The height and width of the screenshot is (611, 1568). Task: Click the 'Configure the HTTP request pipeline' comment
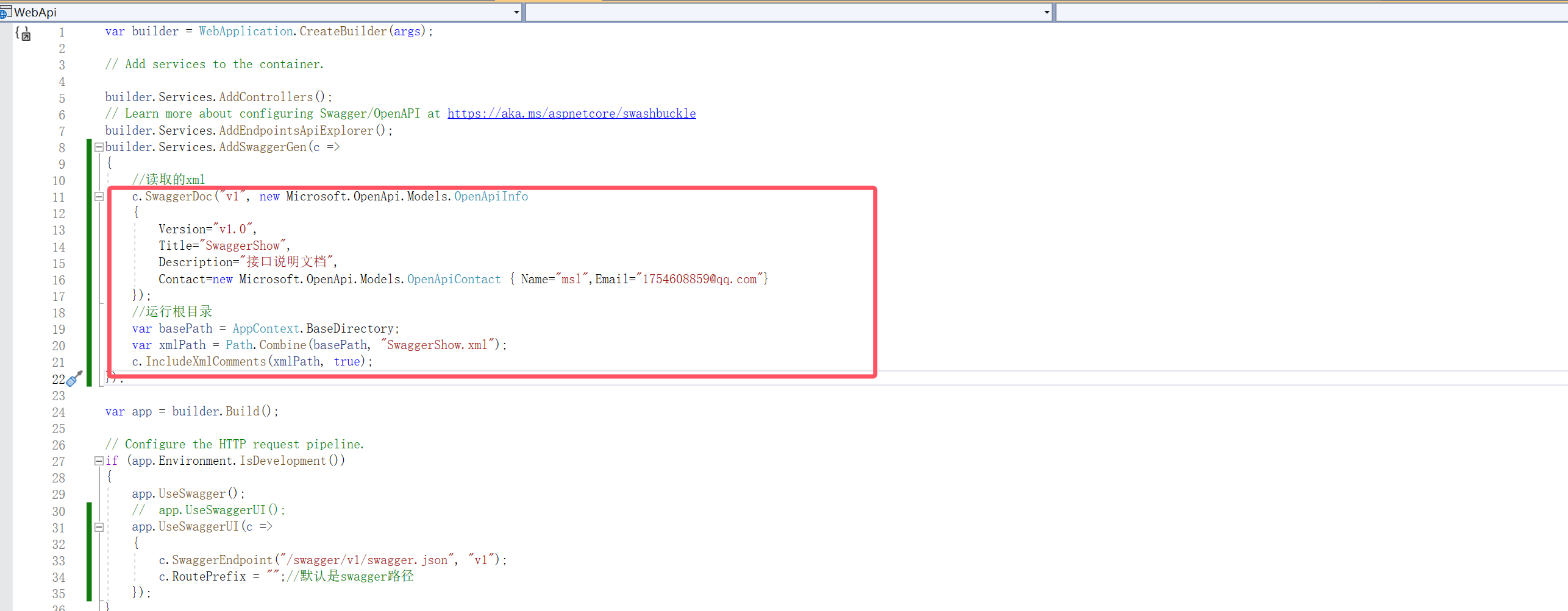[235, 444]
